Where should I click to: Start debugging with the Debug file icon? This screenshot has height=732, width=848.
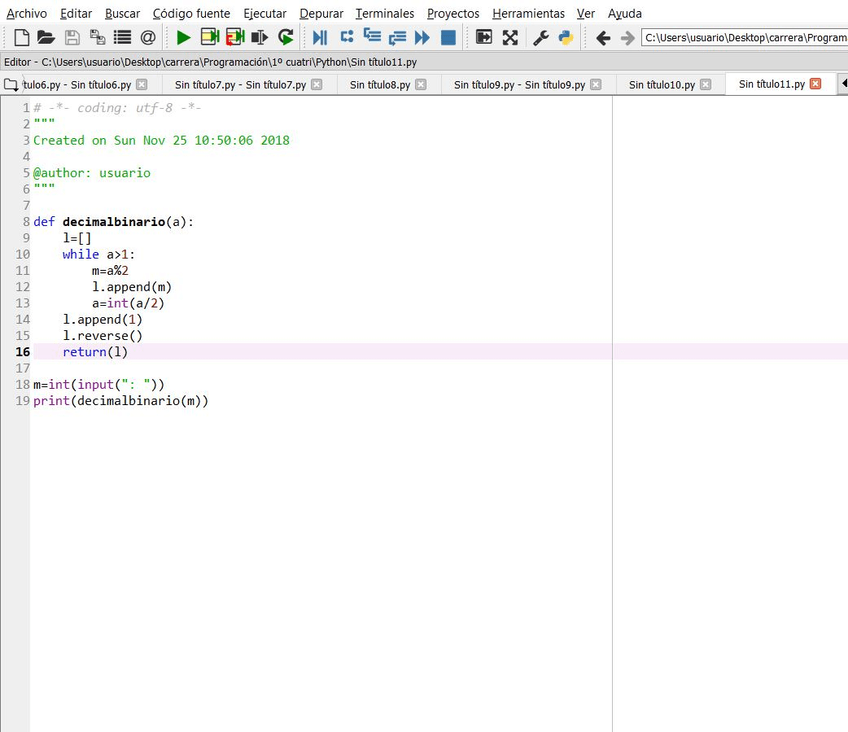click(x=320, y=38)
